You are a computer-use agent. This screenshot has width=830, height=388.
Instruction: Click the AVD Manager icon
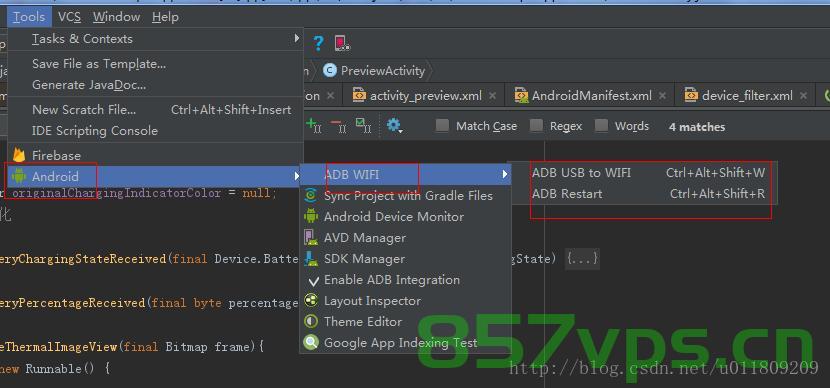[311, 237]
